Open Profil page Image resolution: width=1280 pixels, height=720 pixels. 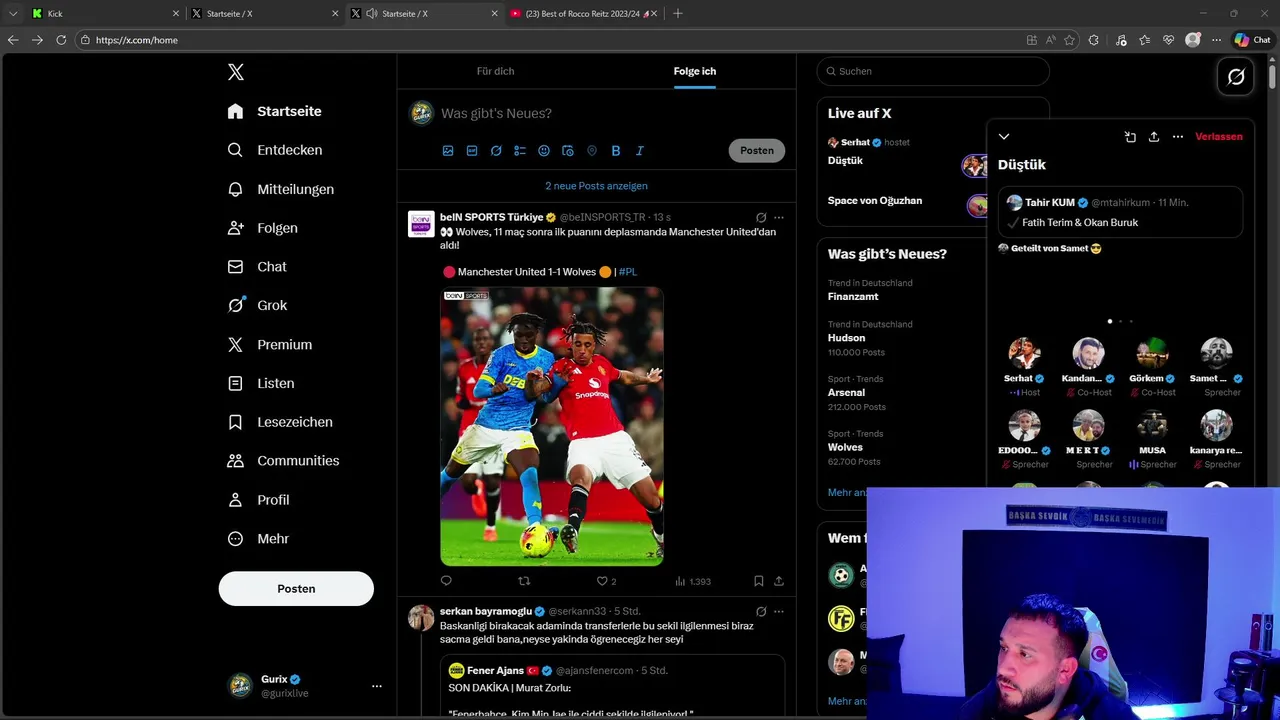click(258, 500)
